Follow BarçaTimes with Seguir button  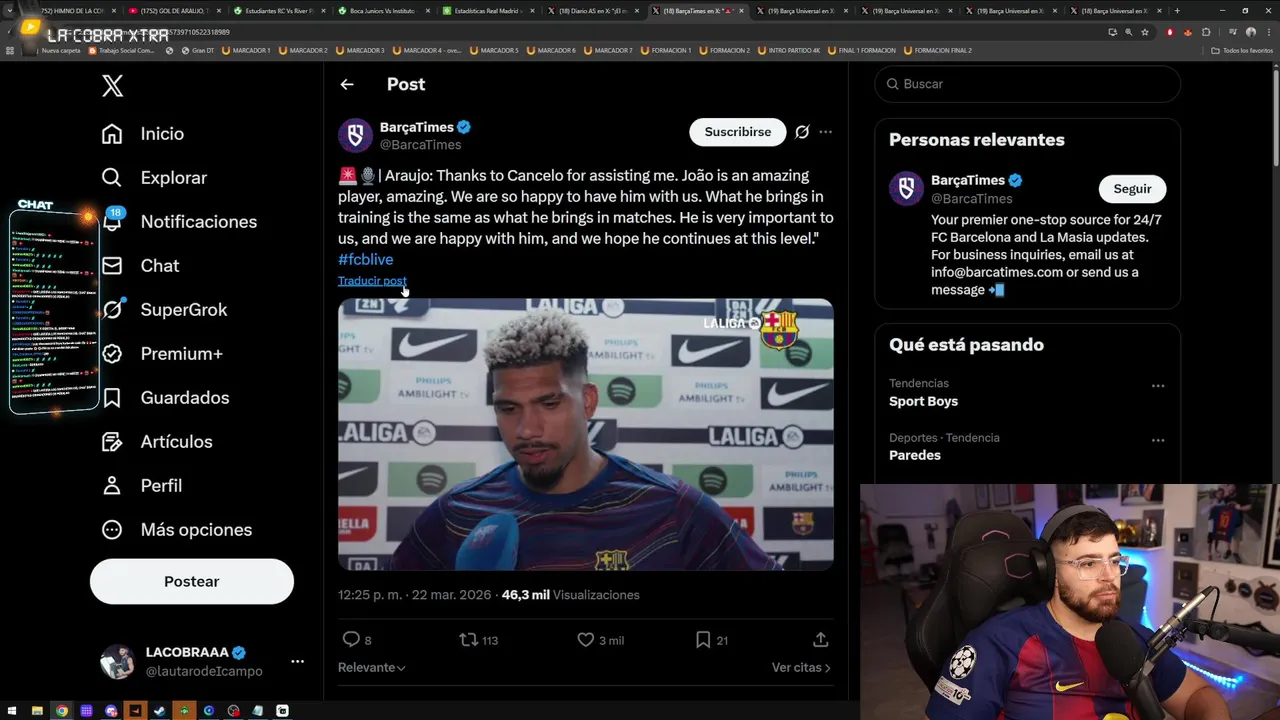tap(1133, 189)
